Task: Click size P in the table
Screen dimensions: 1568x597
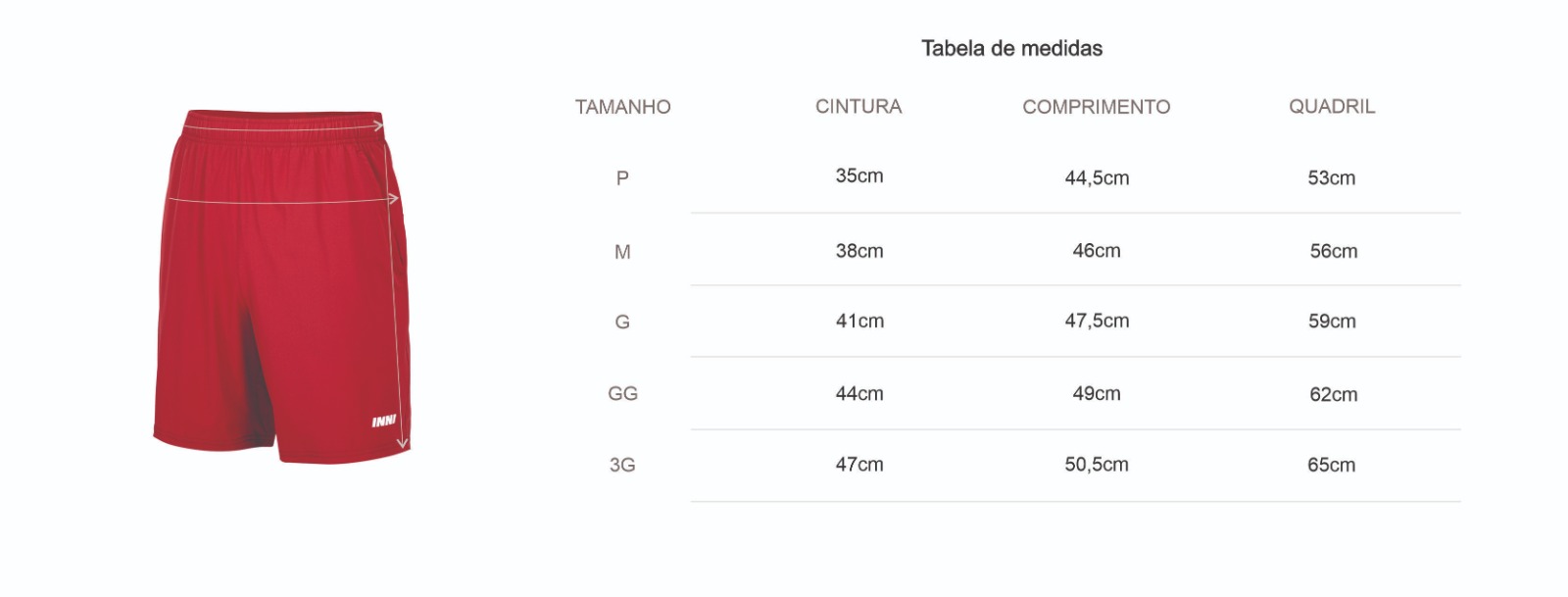Action: (x=622, y=178)
